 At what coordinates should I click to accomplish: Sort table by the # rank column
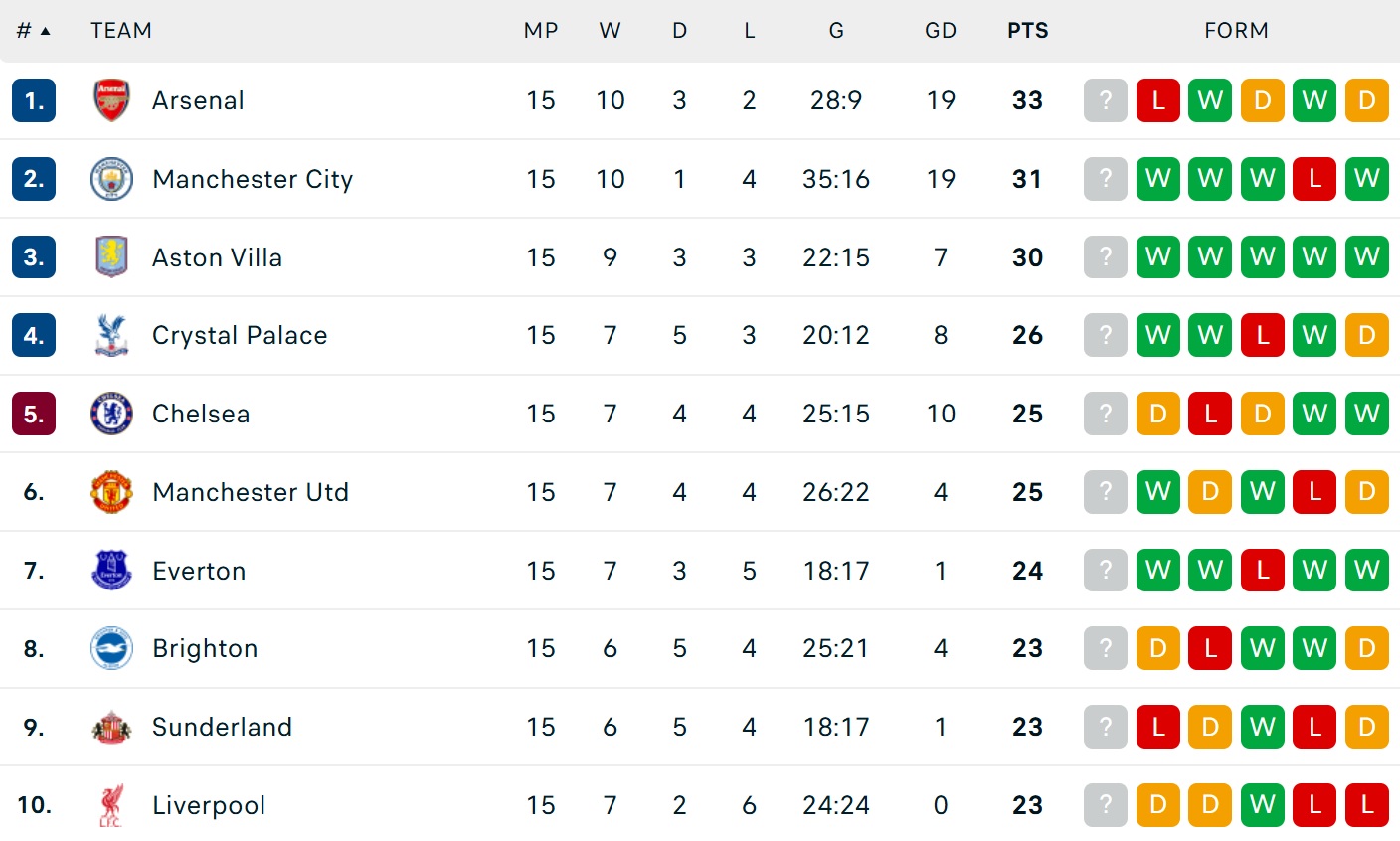click(33, 31)
